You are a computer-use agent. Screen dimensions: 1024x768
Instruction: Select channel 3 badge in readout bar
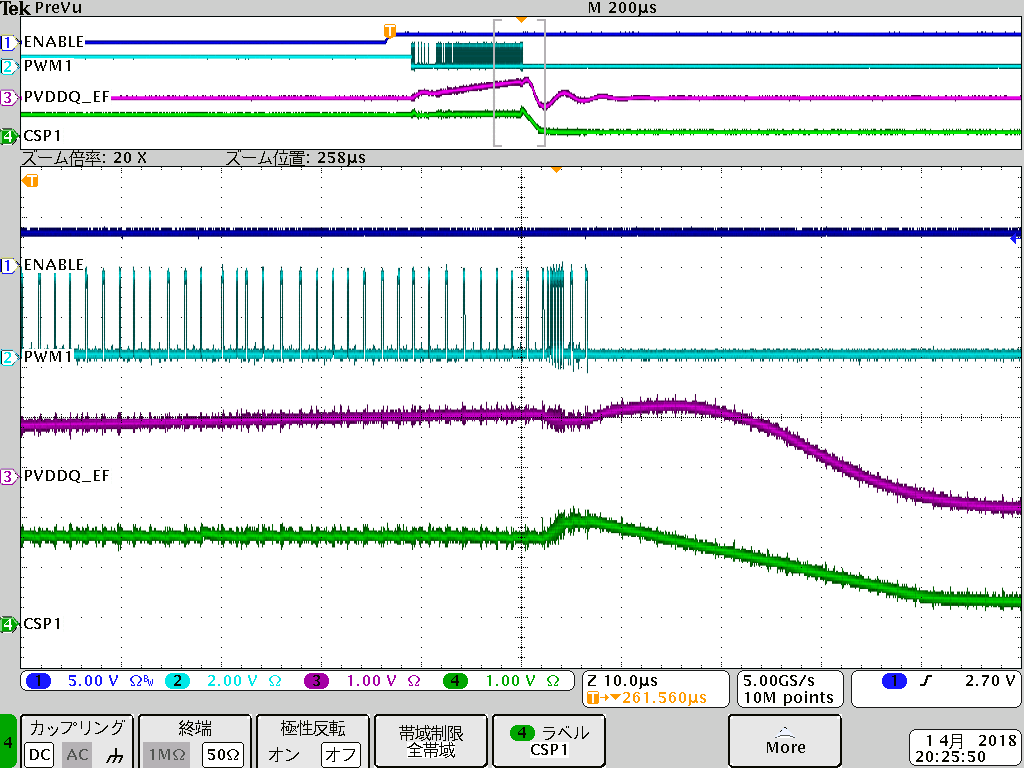[x=317, y=681]
